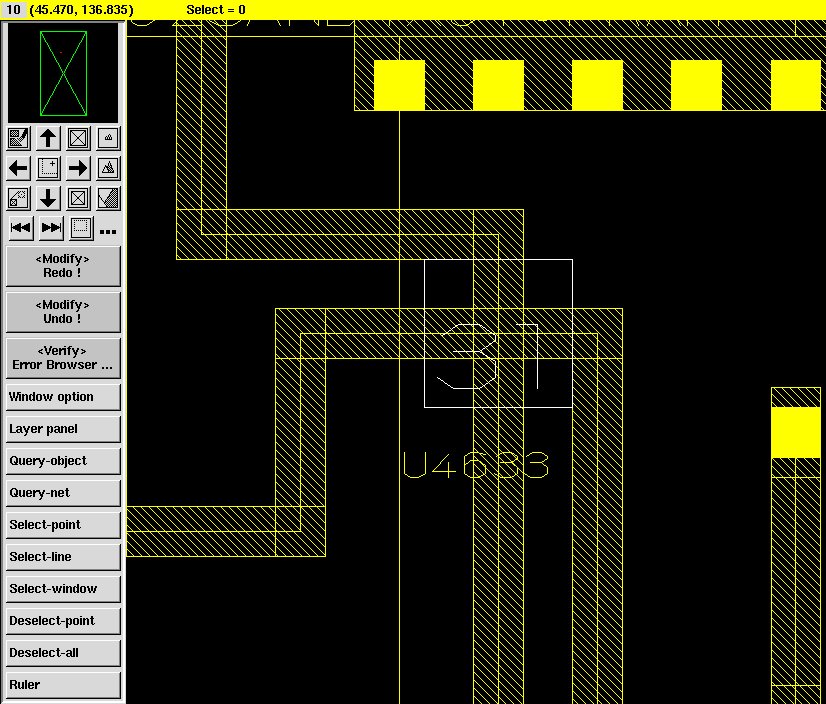Click the dotted rectangle area icon
The width and height of the screenshot is (826, 704).
pyautogui.click(x=81, y=228)
